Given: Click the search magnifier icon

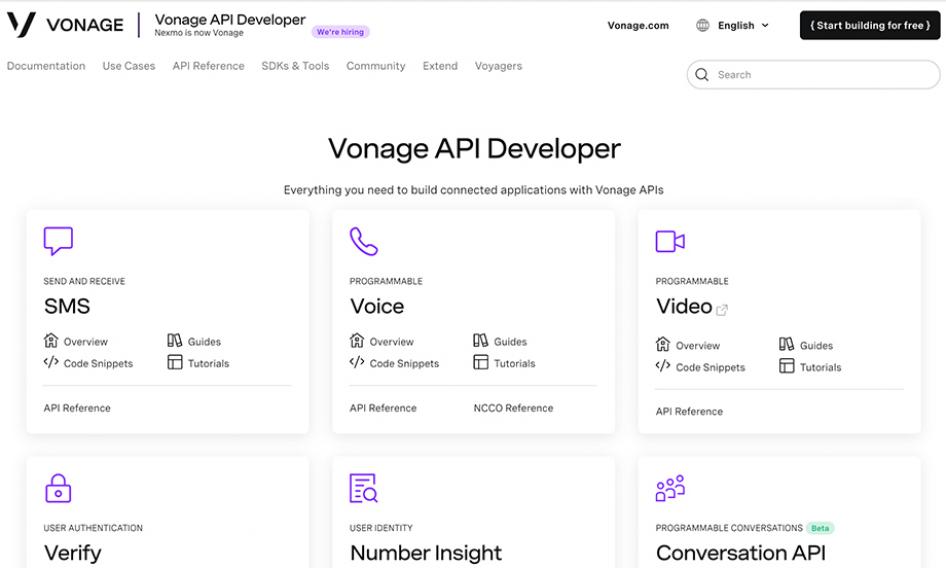Looking at the screenshot, I should tap(702, 74).
